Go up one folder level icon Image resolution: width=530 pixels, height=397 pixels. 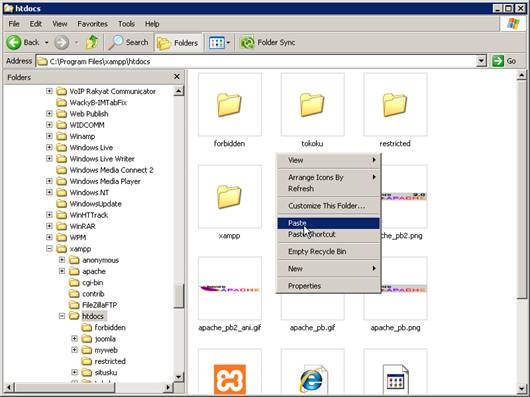point(92,42)
